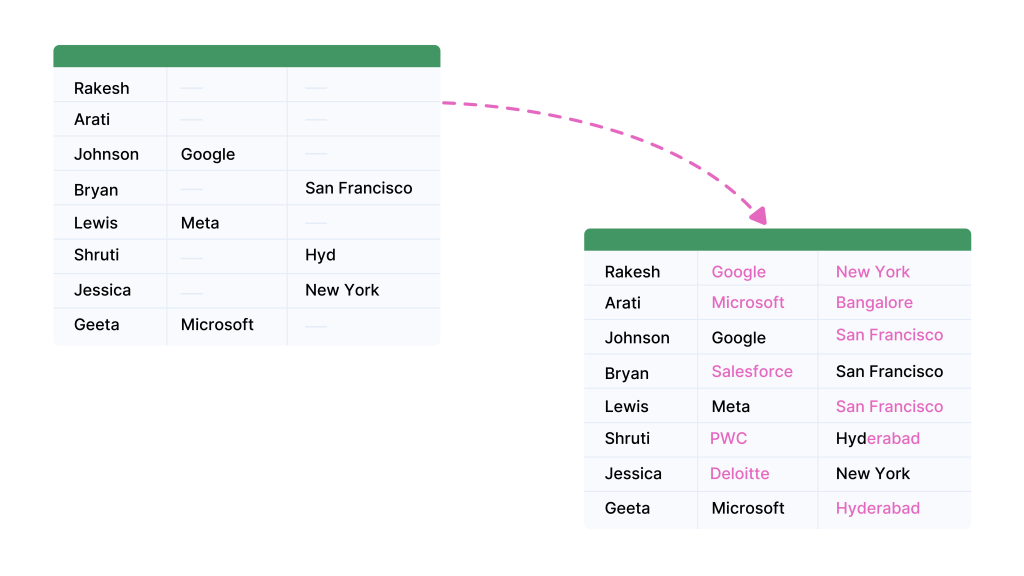
Task: Select the pink New York cell for Rakesh
Action: [895, 269]
